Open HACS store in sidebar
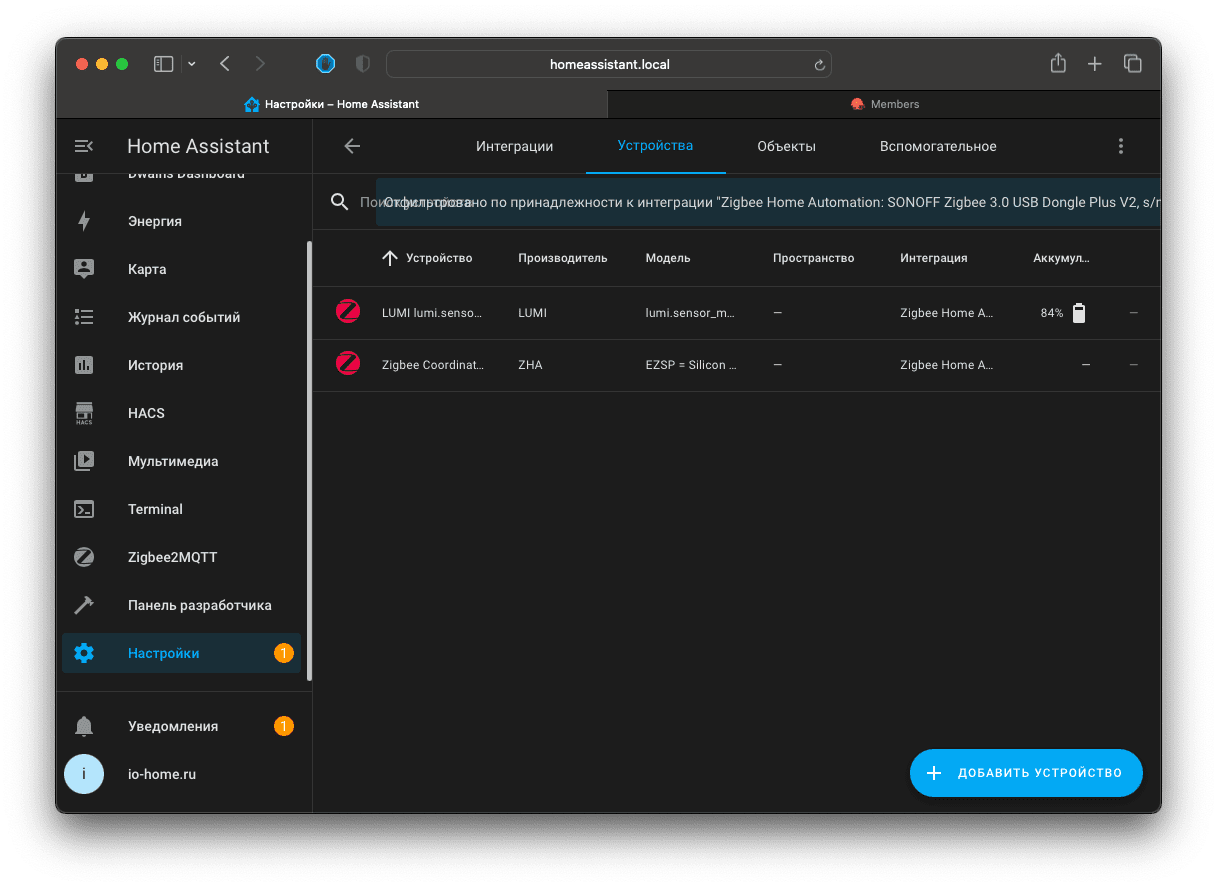Screen dimensions: 1217x887 click(146, 413)
